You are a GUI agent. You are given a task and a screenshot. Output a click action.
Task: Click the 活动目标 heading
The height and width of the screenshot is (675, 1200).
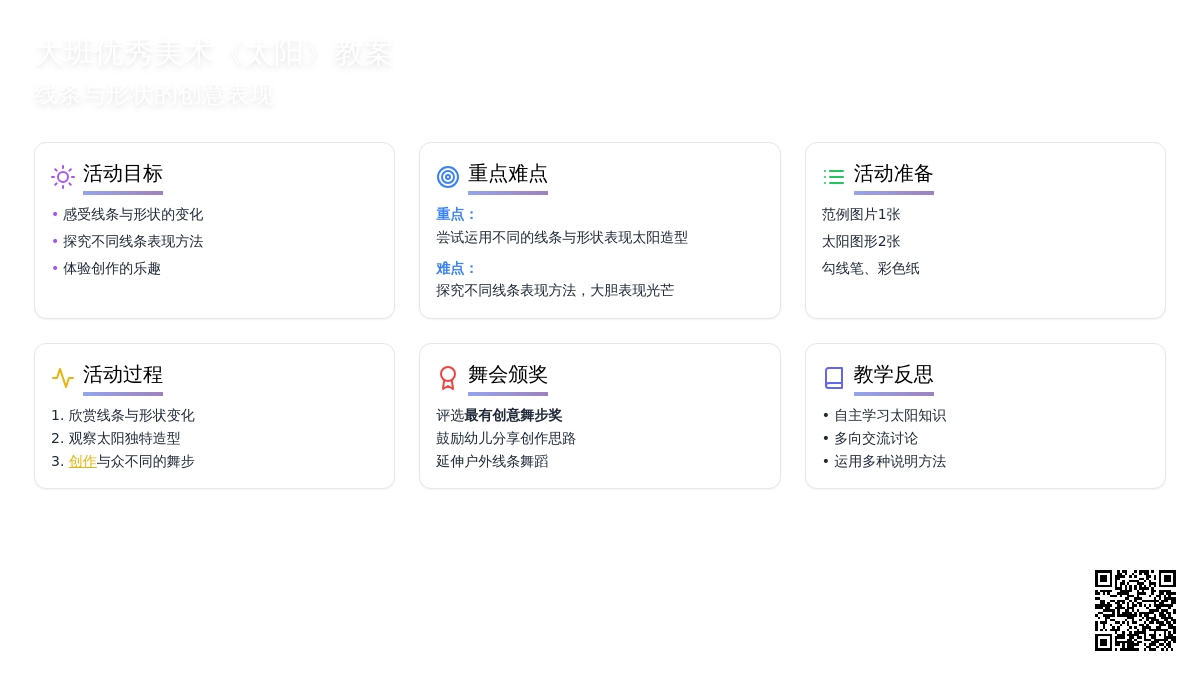pyautogui.click(x=123, y=174)
